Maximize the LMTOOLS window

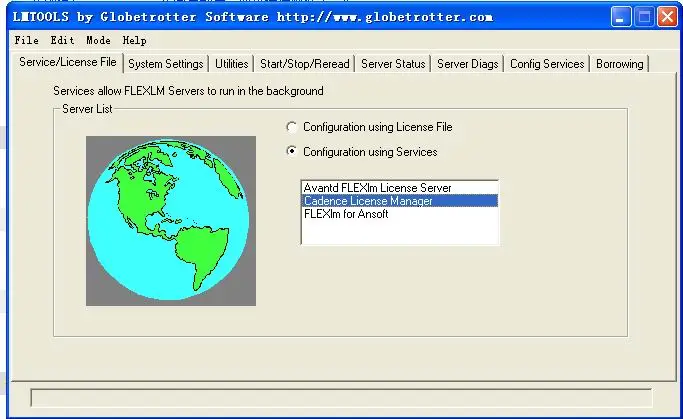tap(644, 17)
